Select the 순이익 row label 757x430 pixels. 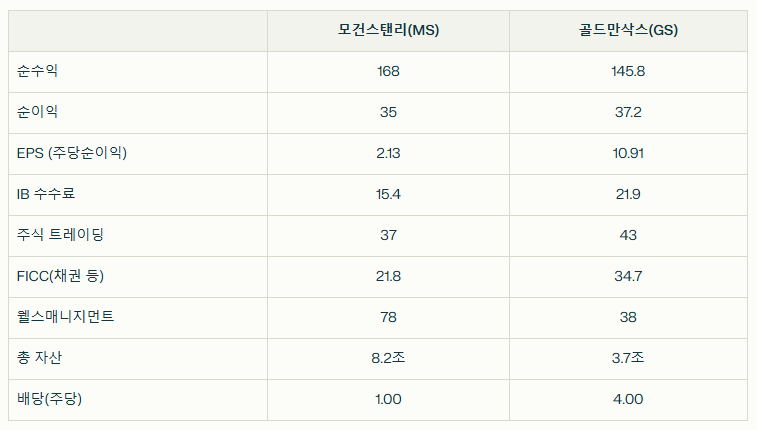point(37,112)
